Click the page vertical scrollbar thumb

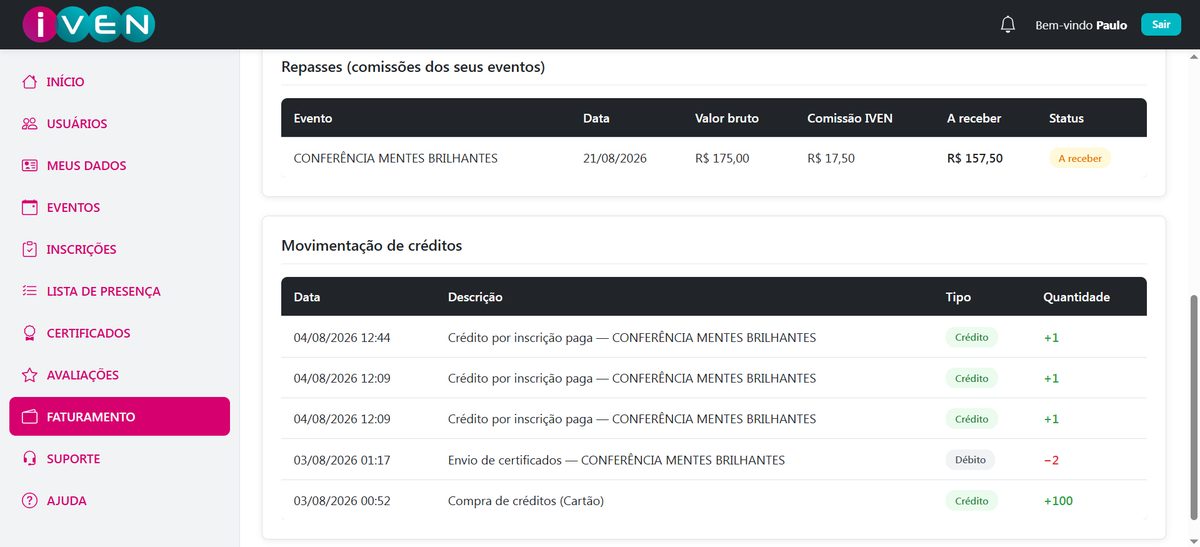pyautogui.click(x=1194, y=415)
